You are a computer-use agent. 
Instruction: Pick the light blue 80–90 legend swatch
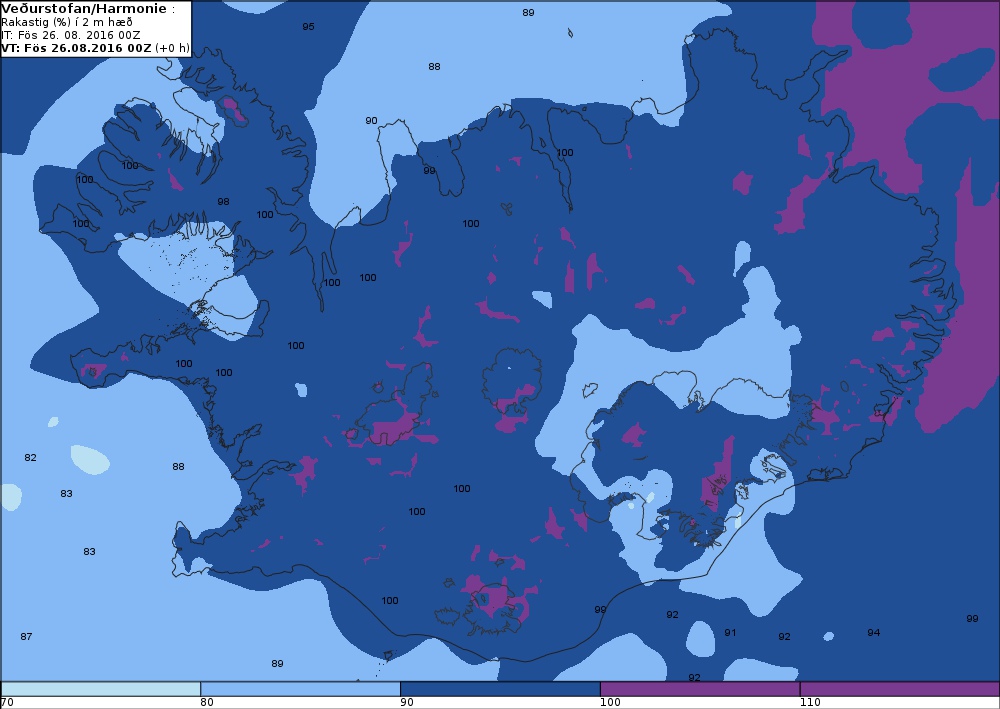coord(300,689)
